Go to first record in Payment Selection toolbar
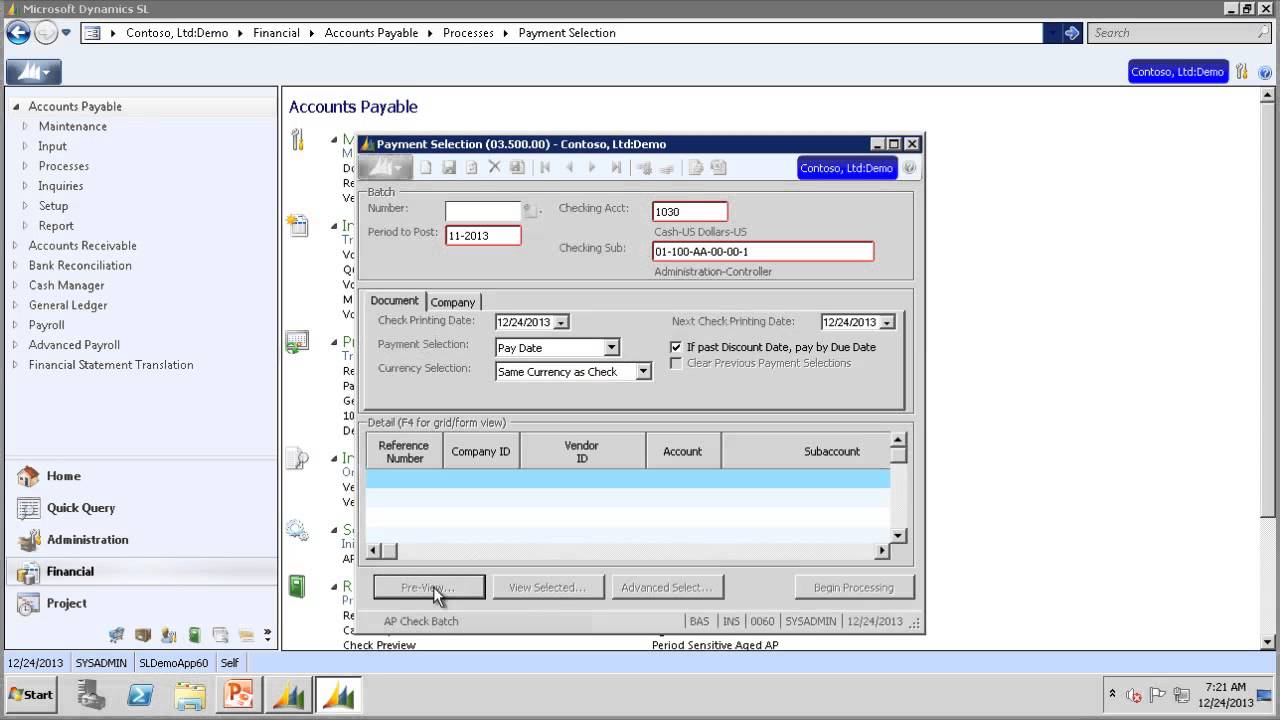Image resolution: width=1280 pixels, height=720 pixels. (545, 168)
